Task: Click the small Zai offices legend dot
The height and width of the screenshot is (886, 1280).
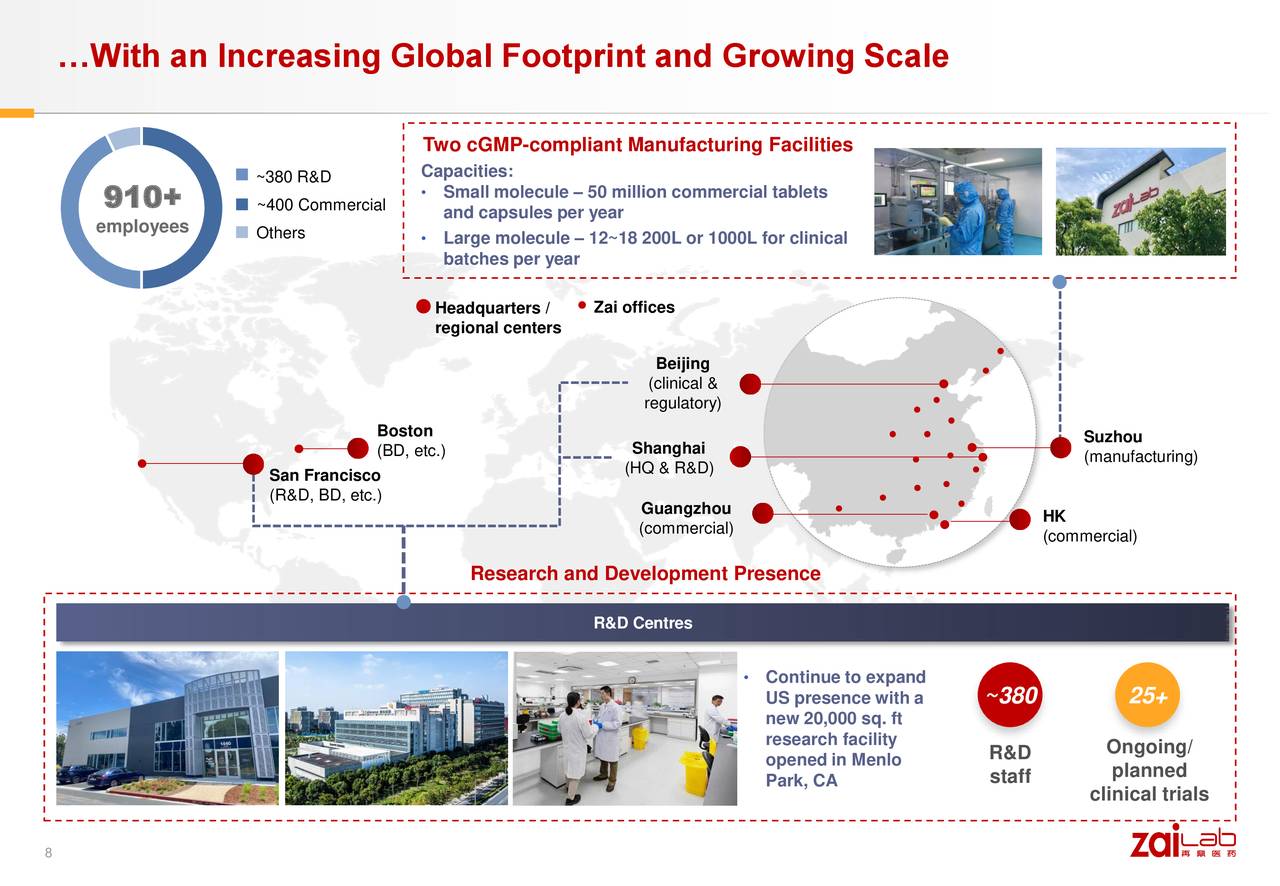Action: (582, 306)
